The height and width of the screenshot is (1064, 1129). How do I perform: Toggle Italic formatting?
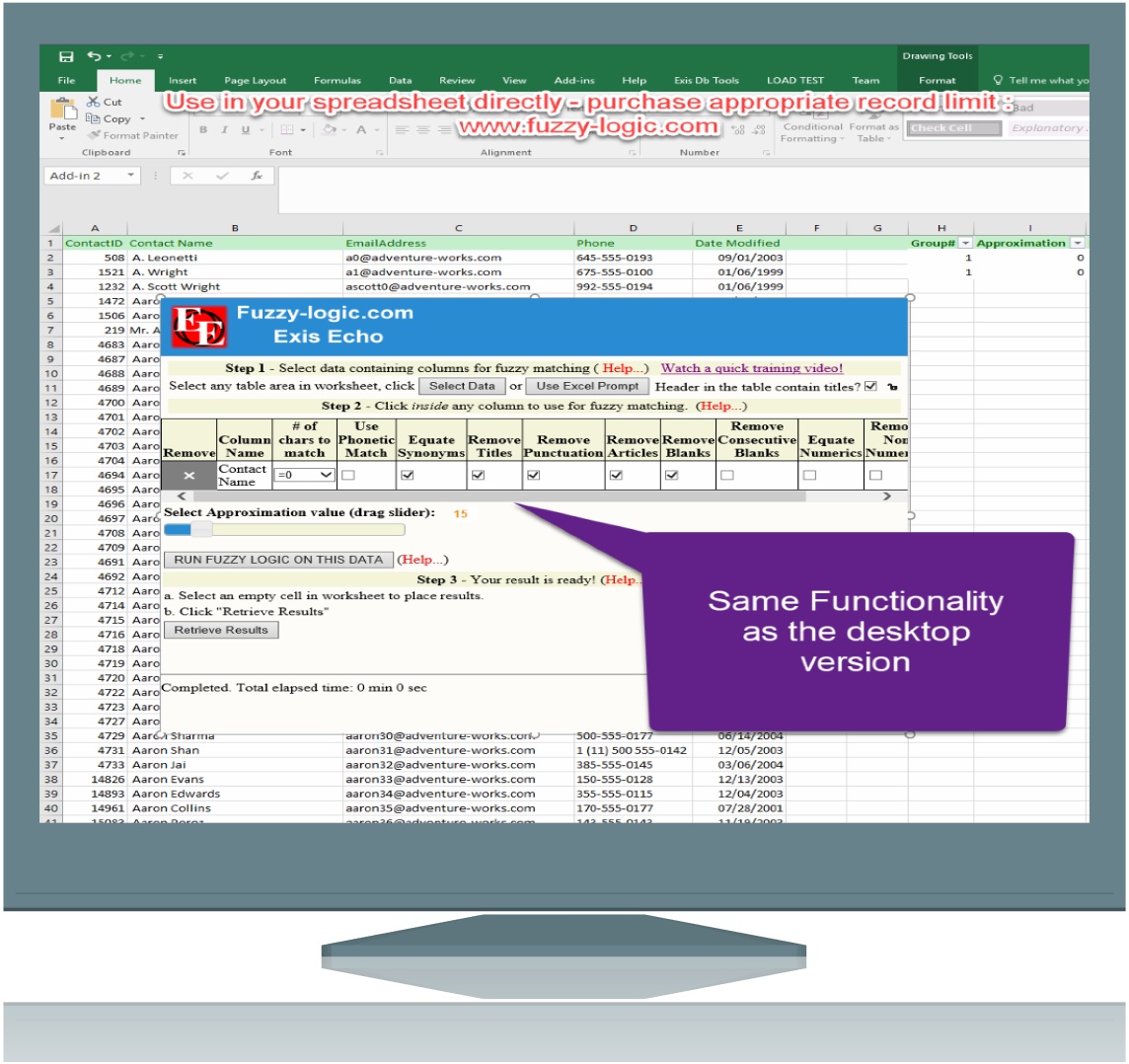tap(225, 129)
